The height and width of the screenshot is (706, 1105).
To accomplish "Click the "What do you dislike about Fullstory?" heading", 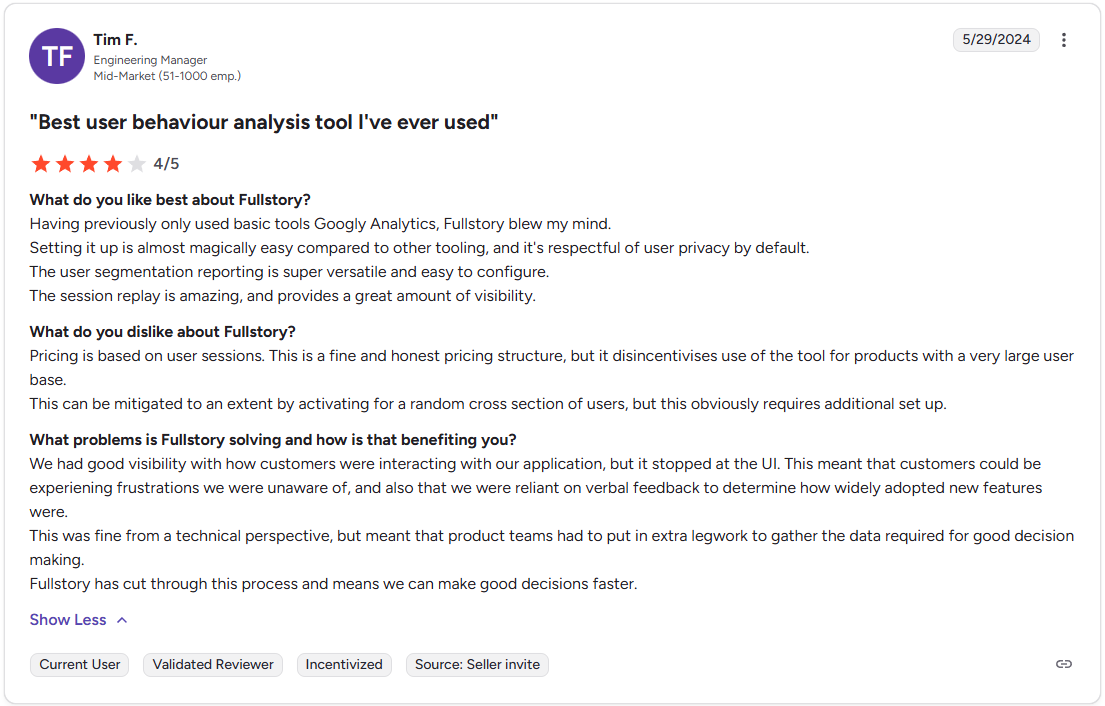I will coord(163,332).
